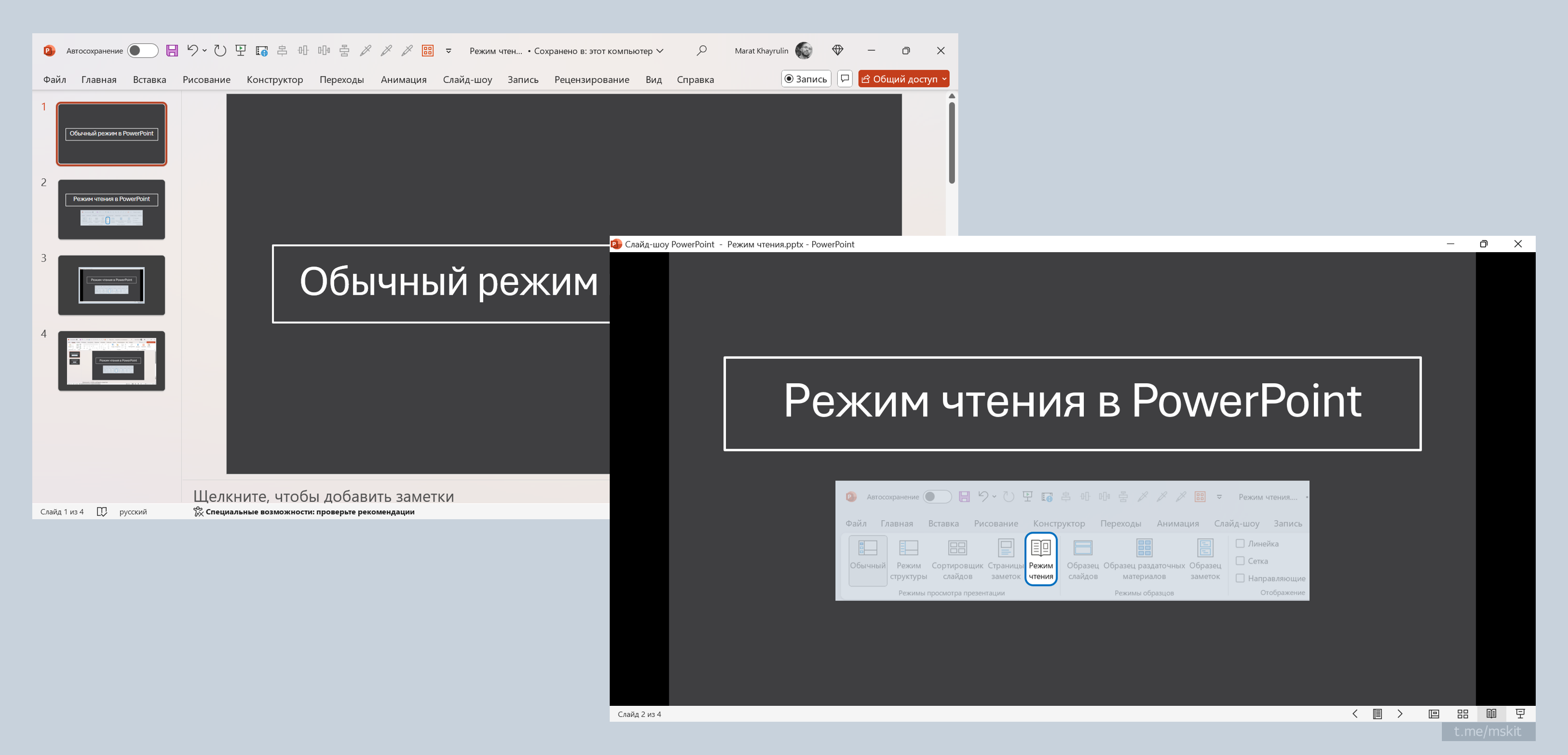
Task: Open the dropdown arrow on Общий доступ
Action: point(944,79)
